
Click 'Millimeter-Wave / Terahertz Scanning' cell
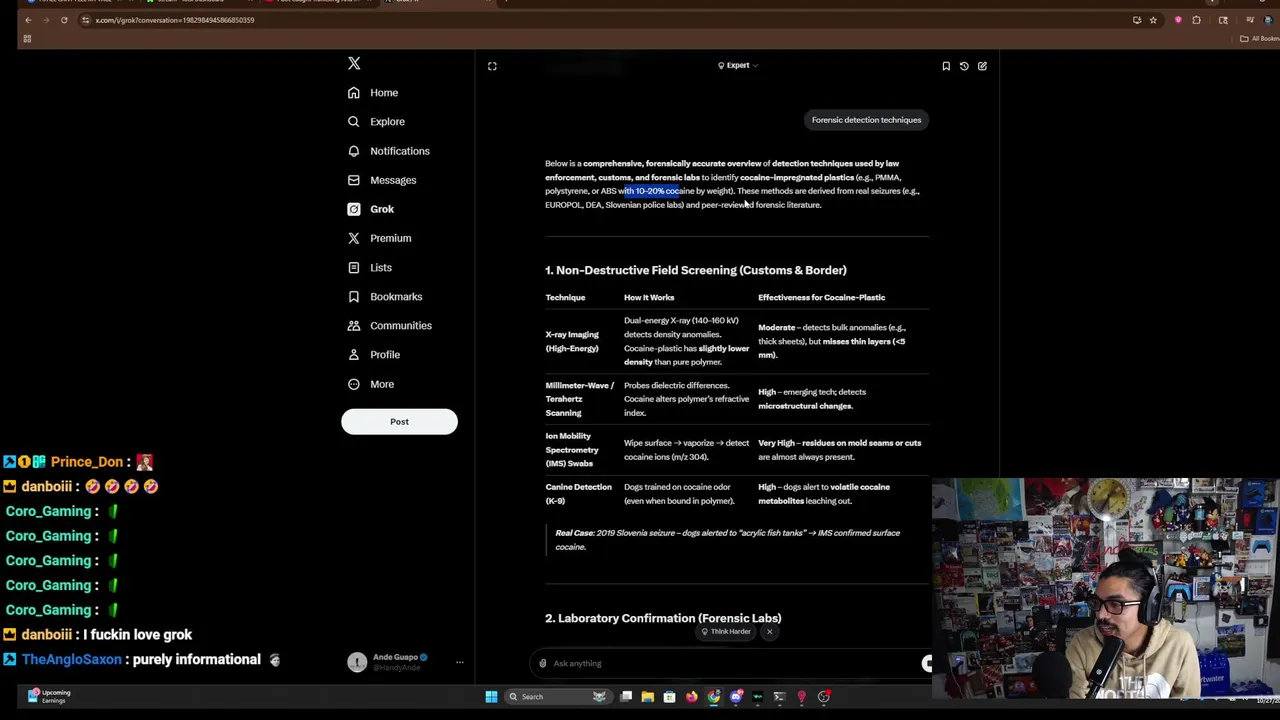pos(580,399)
